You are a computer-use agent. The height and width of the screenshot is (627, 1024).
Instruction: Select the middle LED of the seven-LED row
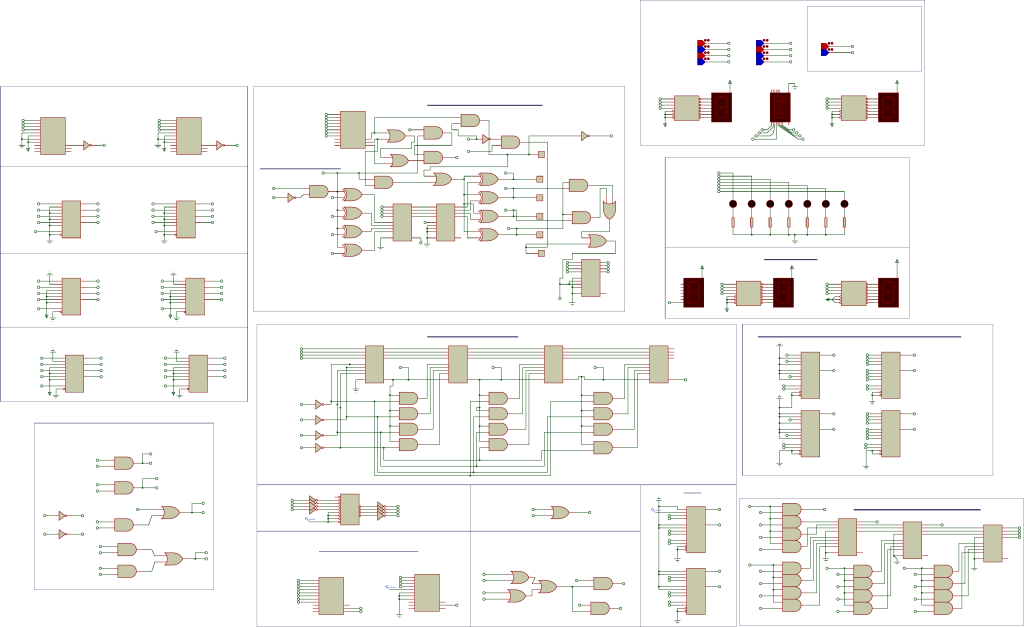tap(789, 204)
